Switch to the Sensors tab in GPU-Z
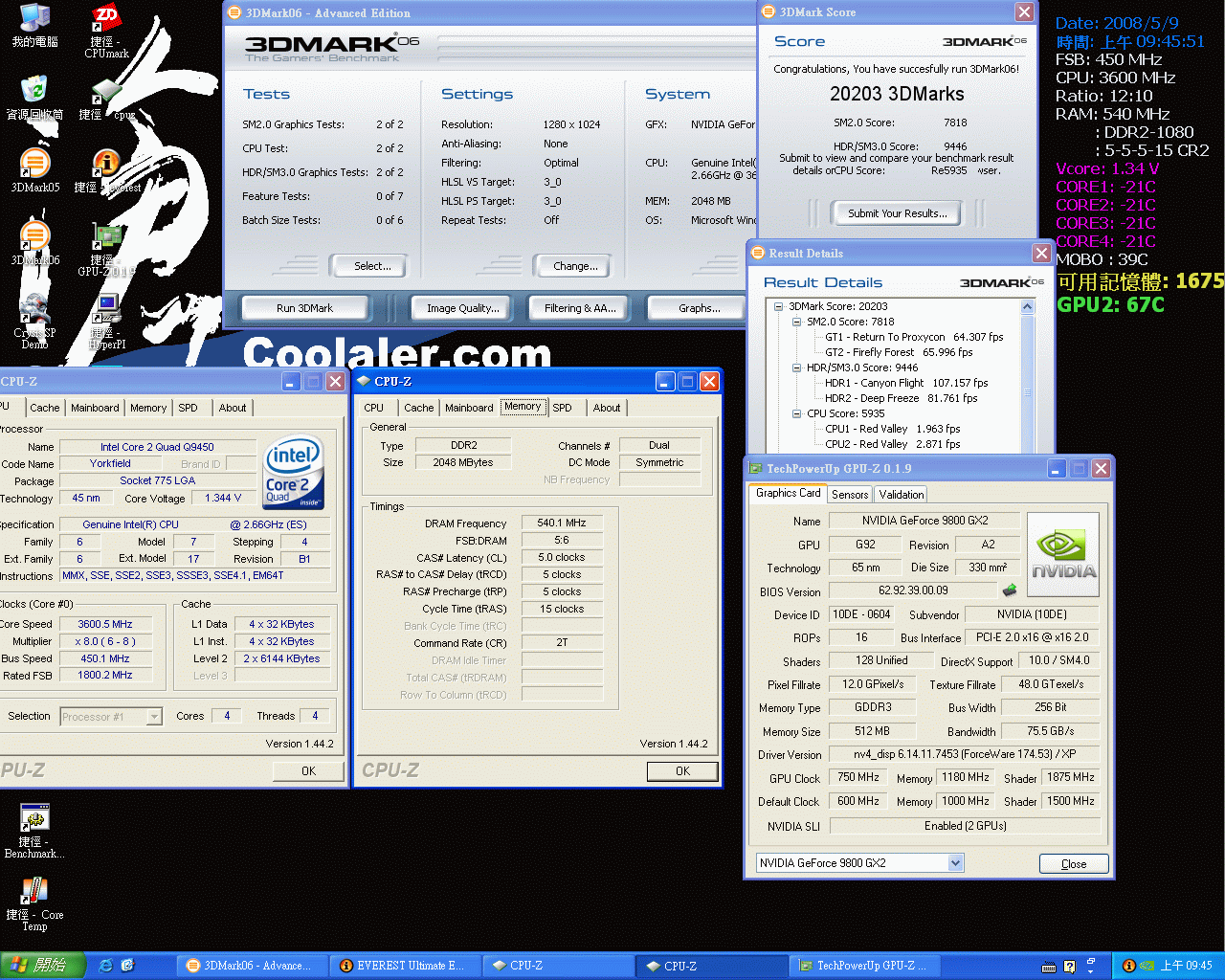This screenshot has width=1225, height=980. [850, 495]
